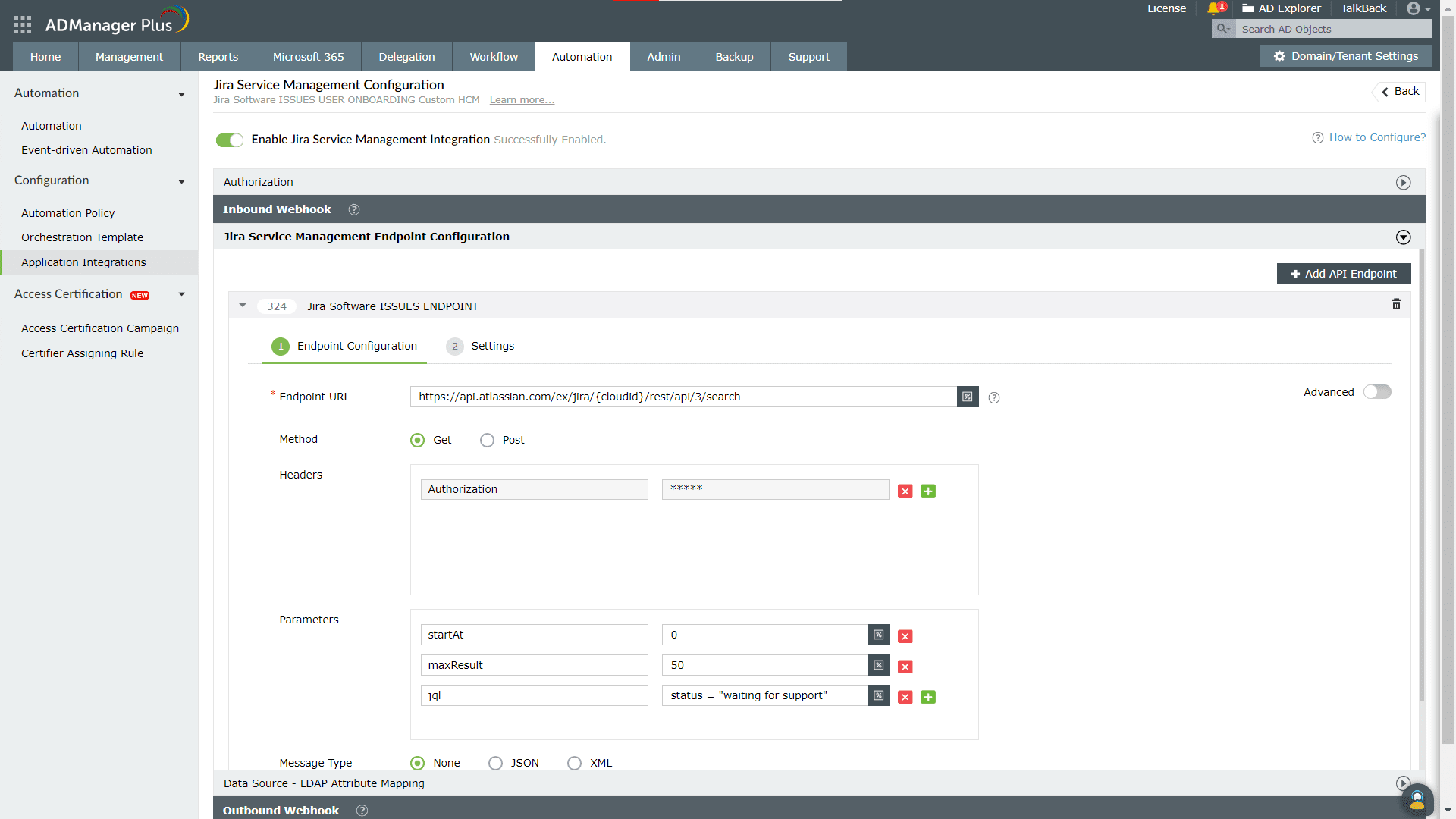Remove the Authorization header with the red X
Screen dimensions: 1456x819
[905, 491]
